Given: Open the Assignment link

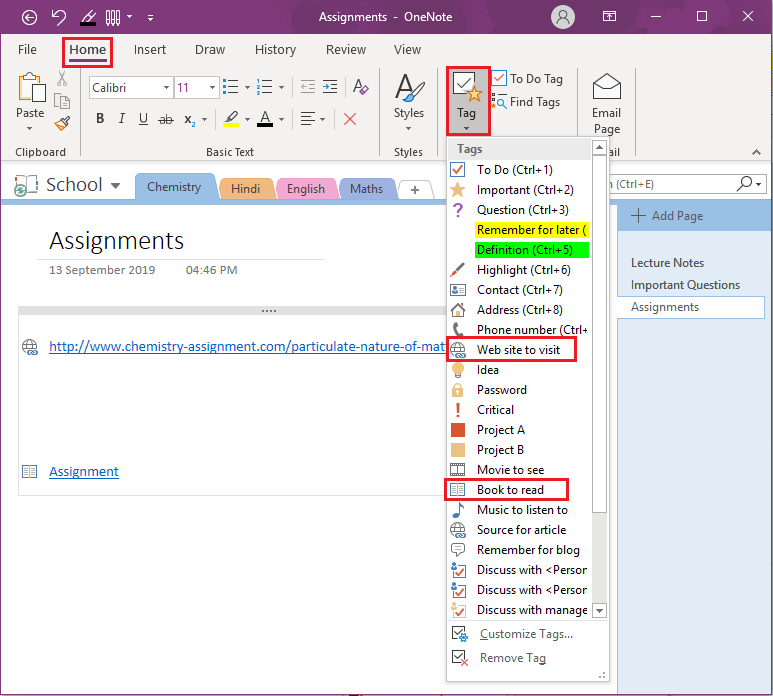Looking at the screenshot, I should pyautogui.click(x=84, y=472).
